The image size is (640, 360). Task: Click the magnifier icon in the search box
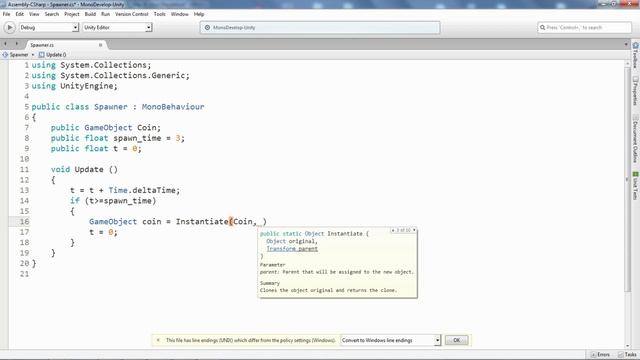(542, 27)
